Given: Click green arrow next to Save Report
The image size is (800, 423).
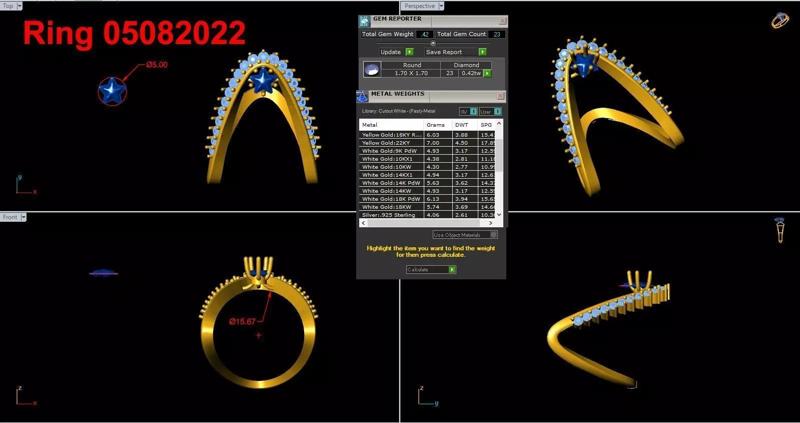Looking at the screenshot, I should tap(483, 52).
